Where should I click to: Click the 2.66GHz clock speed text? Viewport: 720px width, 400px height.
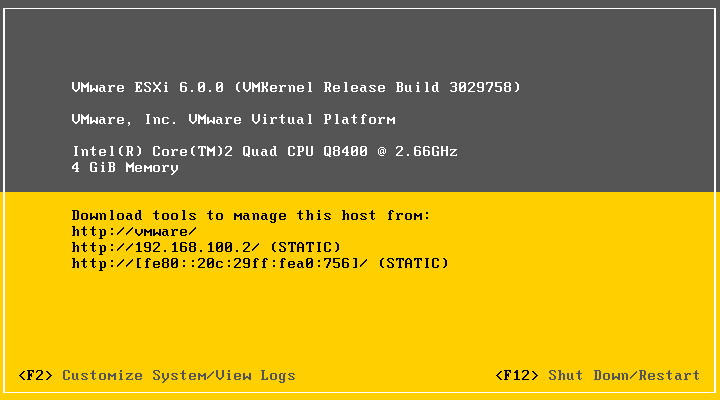pos(426,151)
